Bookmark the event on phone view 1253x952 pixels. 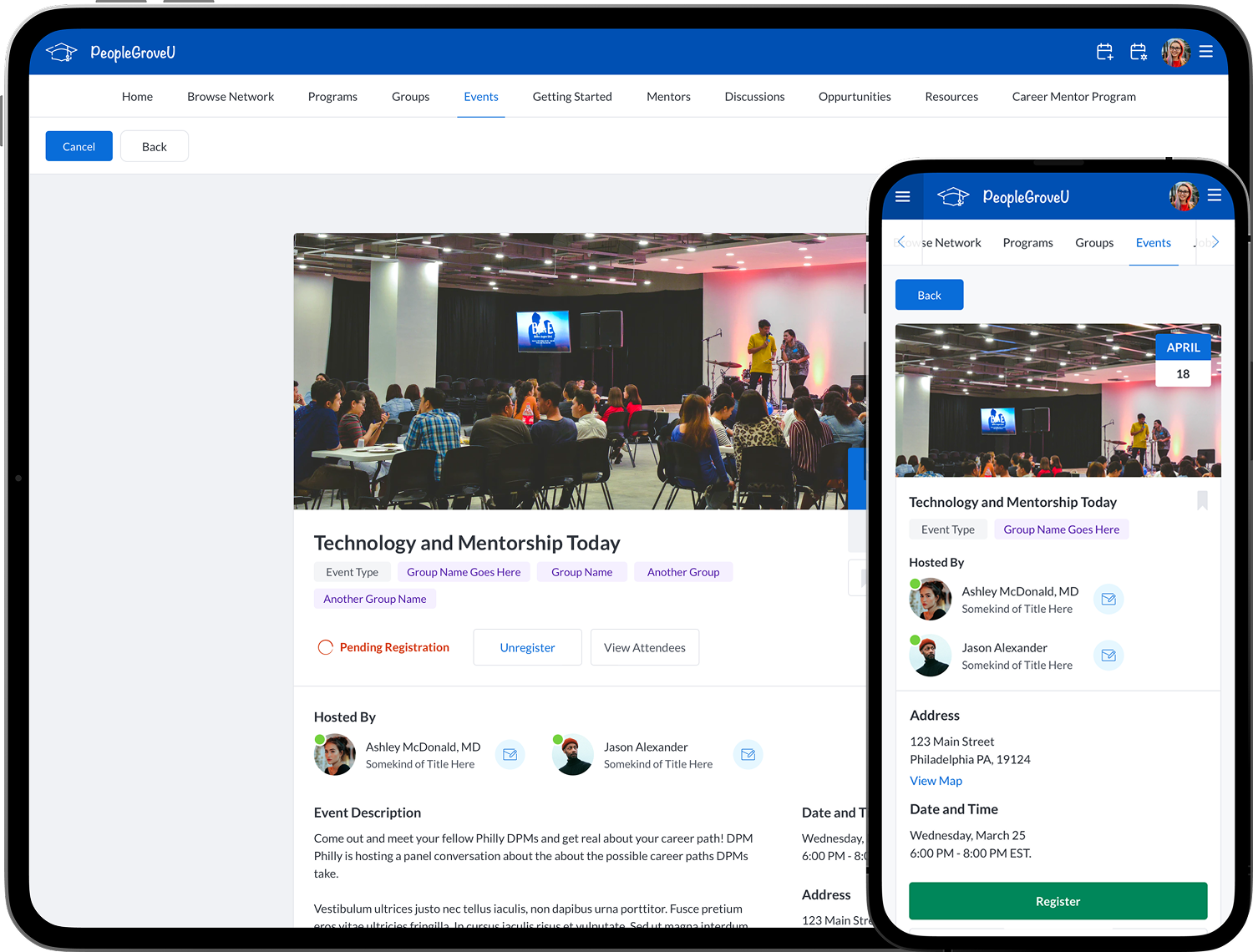click(1202, 500)
